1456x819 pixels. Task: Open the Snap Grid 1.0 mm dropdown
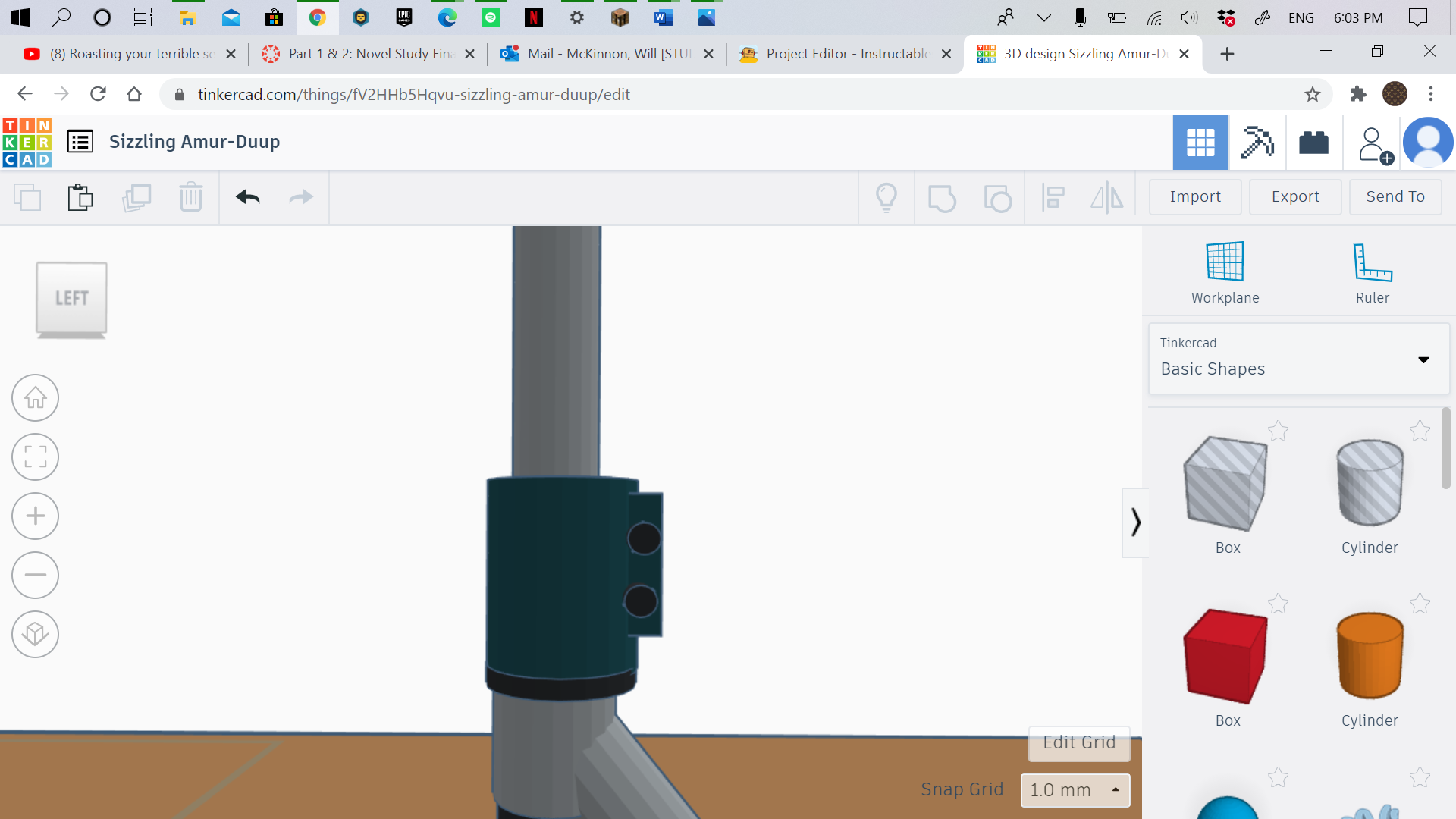pyautogui.click(x=1075, y=790)
